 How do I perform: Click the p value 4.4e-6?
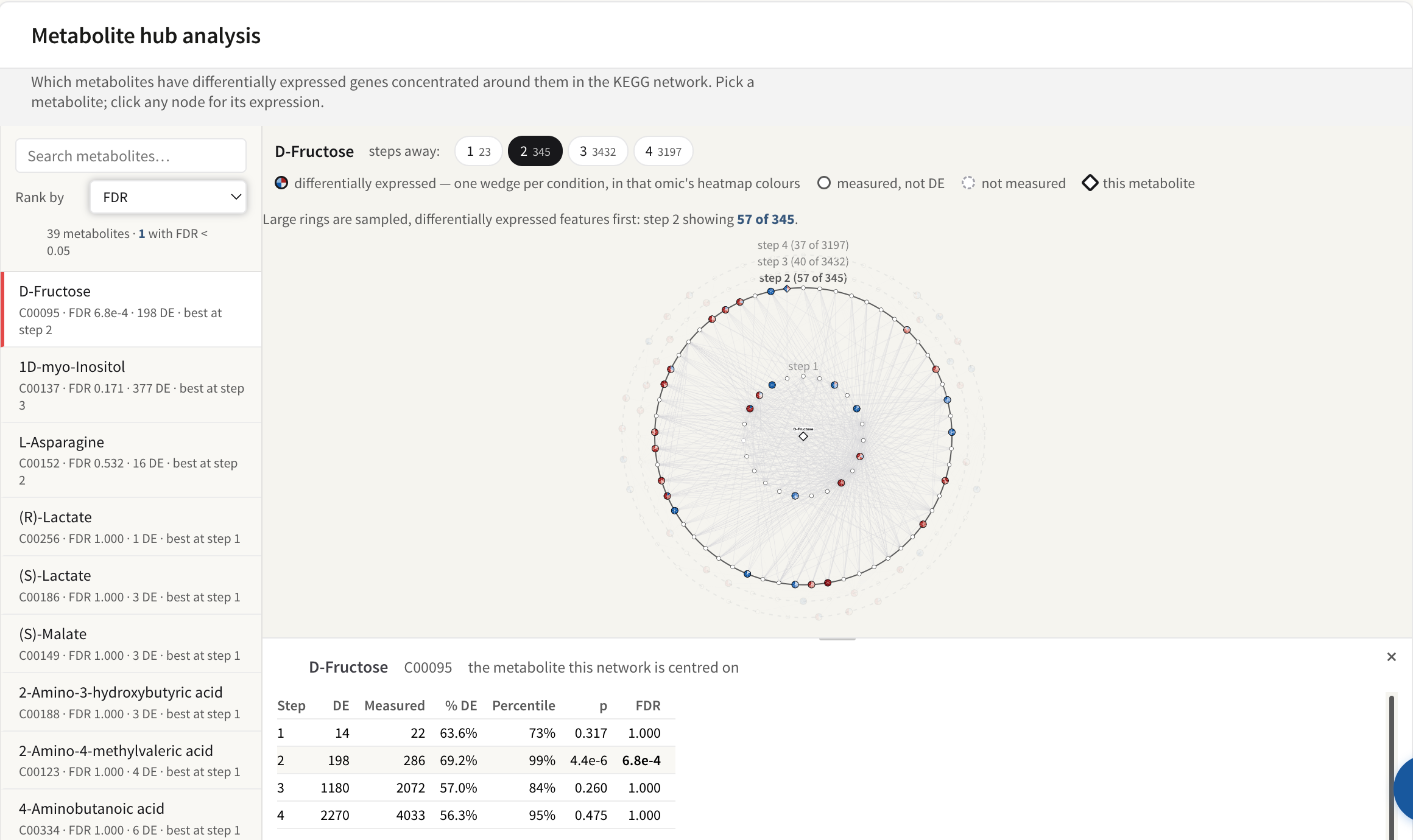tap(587, 760)
